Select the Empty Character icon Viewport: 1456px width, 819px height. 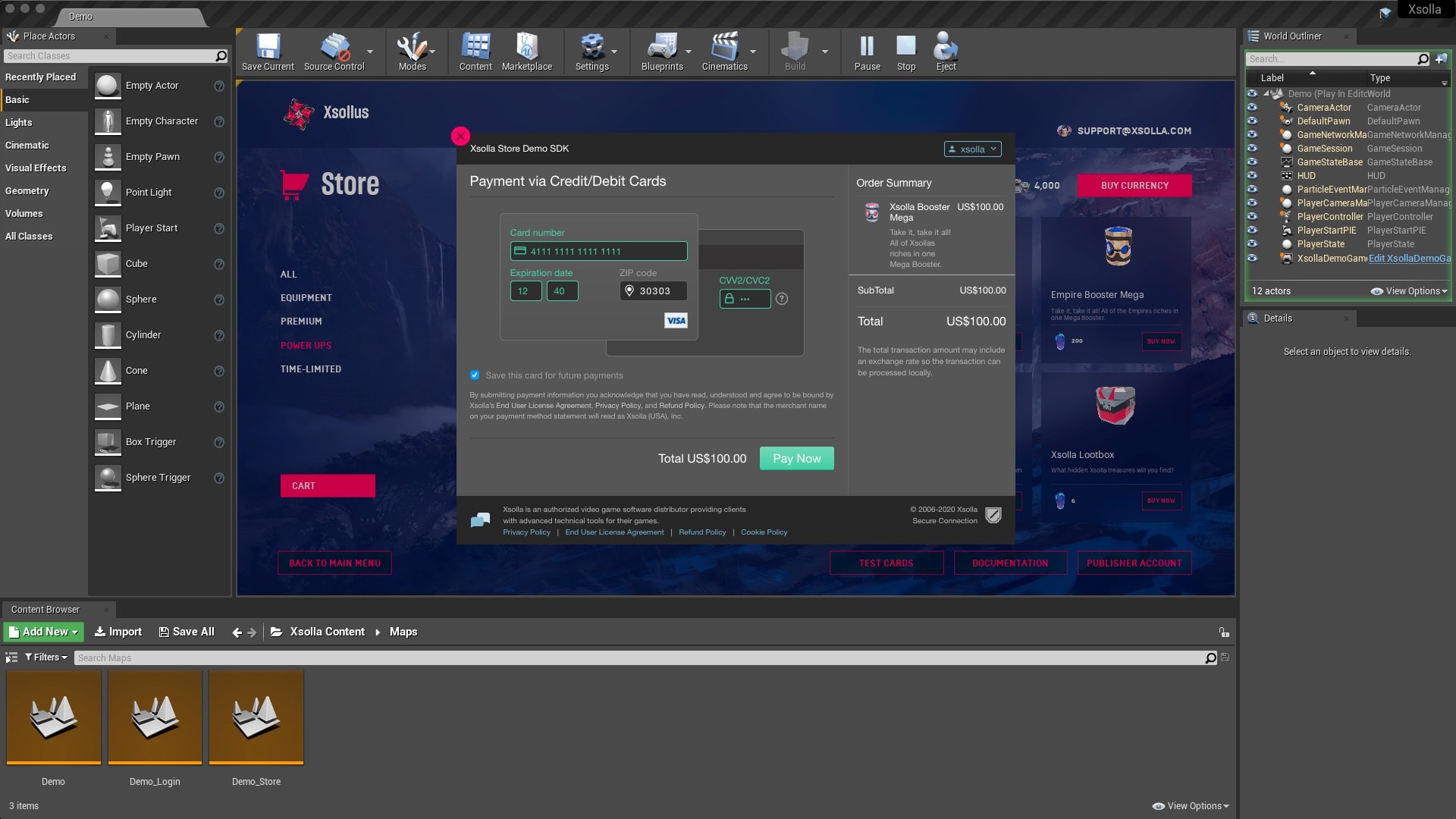pyautogui.click(x=108, y=121)
